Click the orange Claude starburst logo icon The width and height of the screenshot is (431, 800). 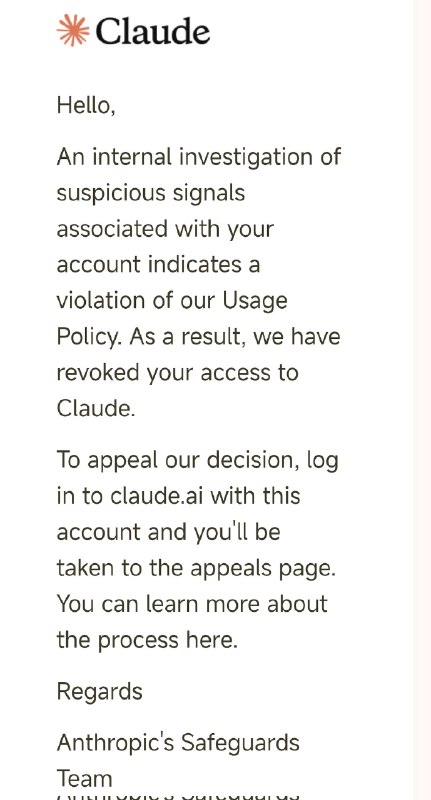(73, 31)
